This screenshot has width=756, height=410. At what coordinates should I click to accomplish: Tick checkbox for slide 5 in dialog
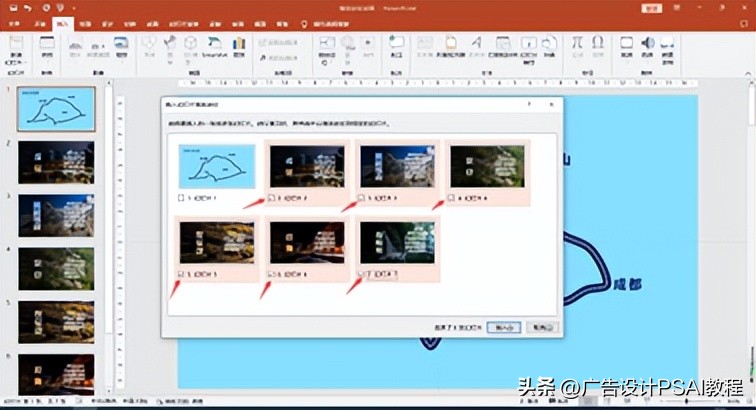click(181, 274)
